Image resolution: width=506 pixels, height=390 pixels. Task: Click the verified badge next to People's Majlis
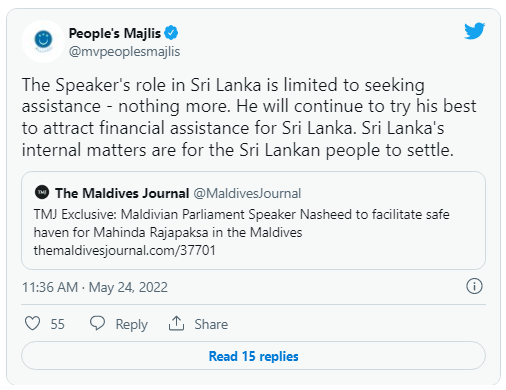coord(171,33)
